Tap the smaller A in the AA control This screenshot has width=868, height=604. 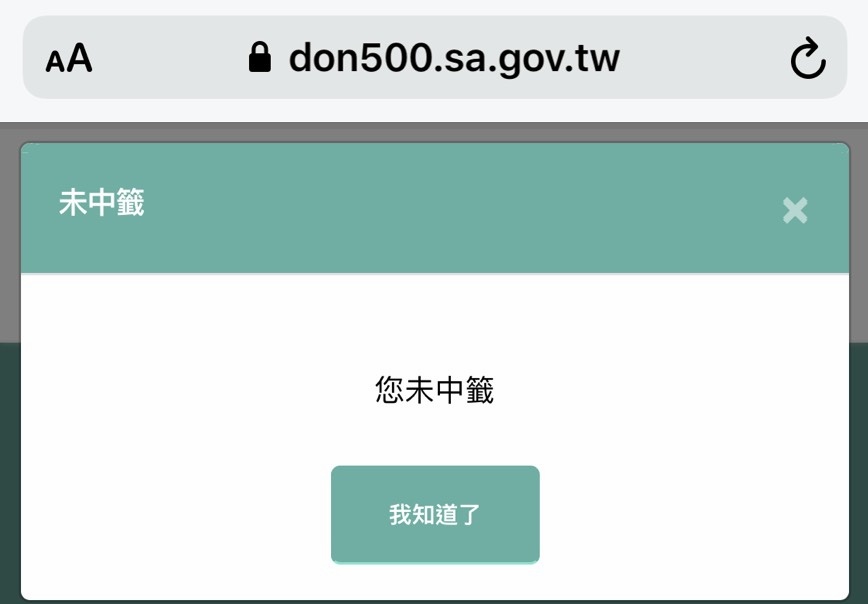pos(55,62)
